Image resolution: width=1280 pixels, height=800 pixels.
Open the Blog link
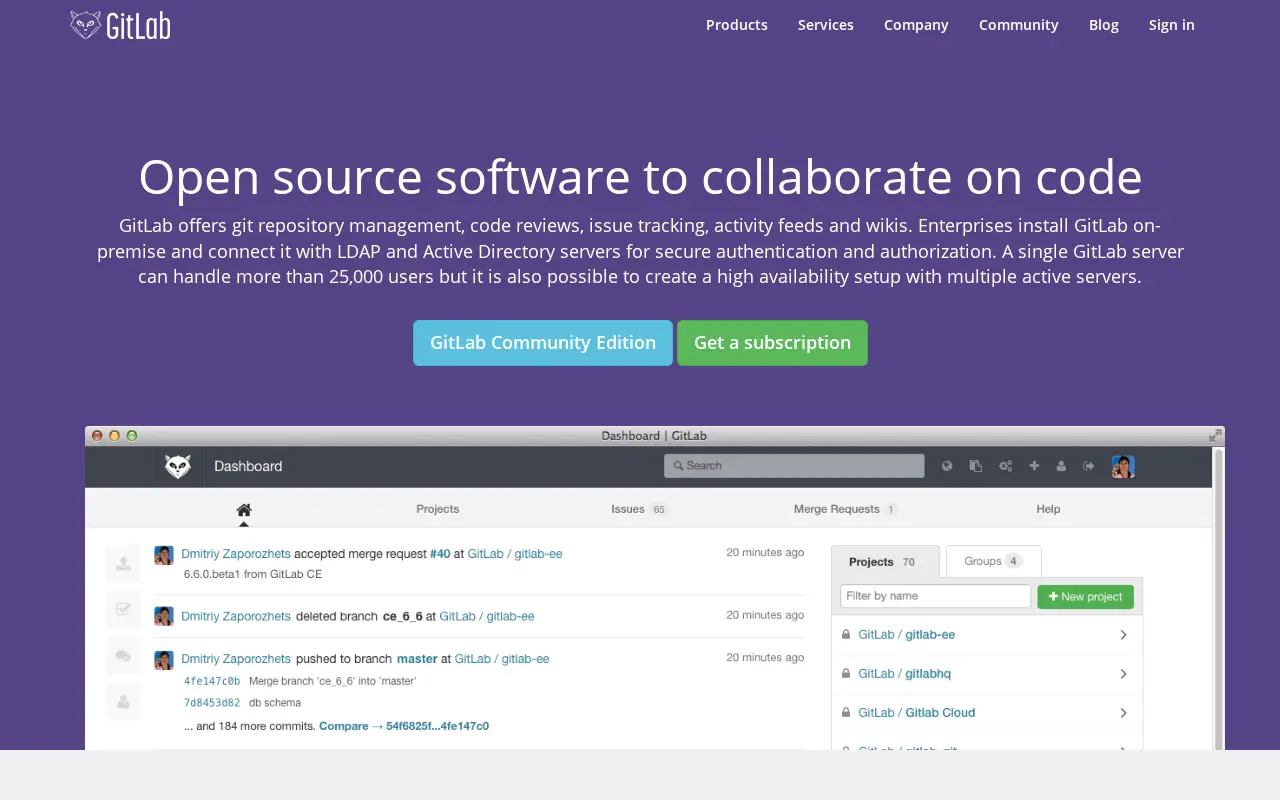click(x=1104, y=25)
